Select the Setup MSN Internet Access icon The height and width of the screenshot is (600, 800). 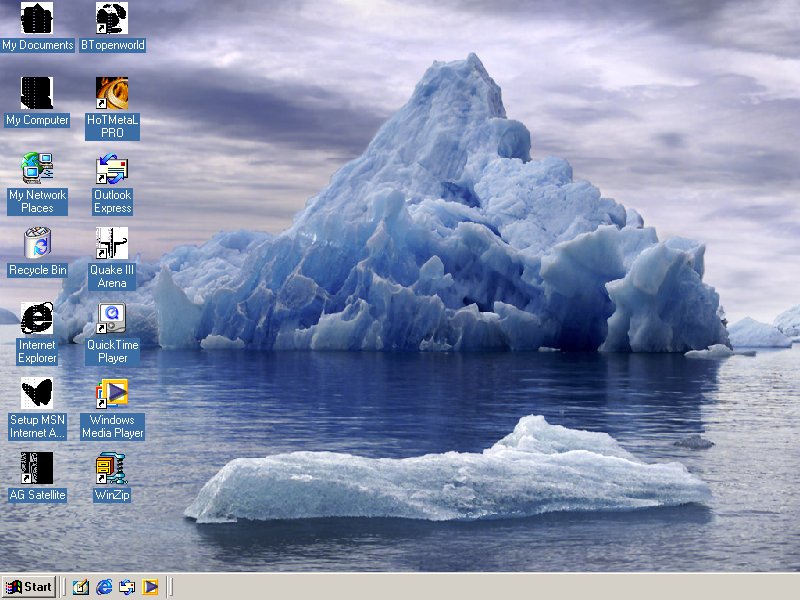pyautogui.click(x=37, y=394)
